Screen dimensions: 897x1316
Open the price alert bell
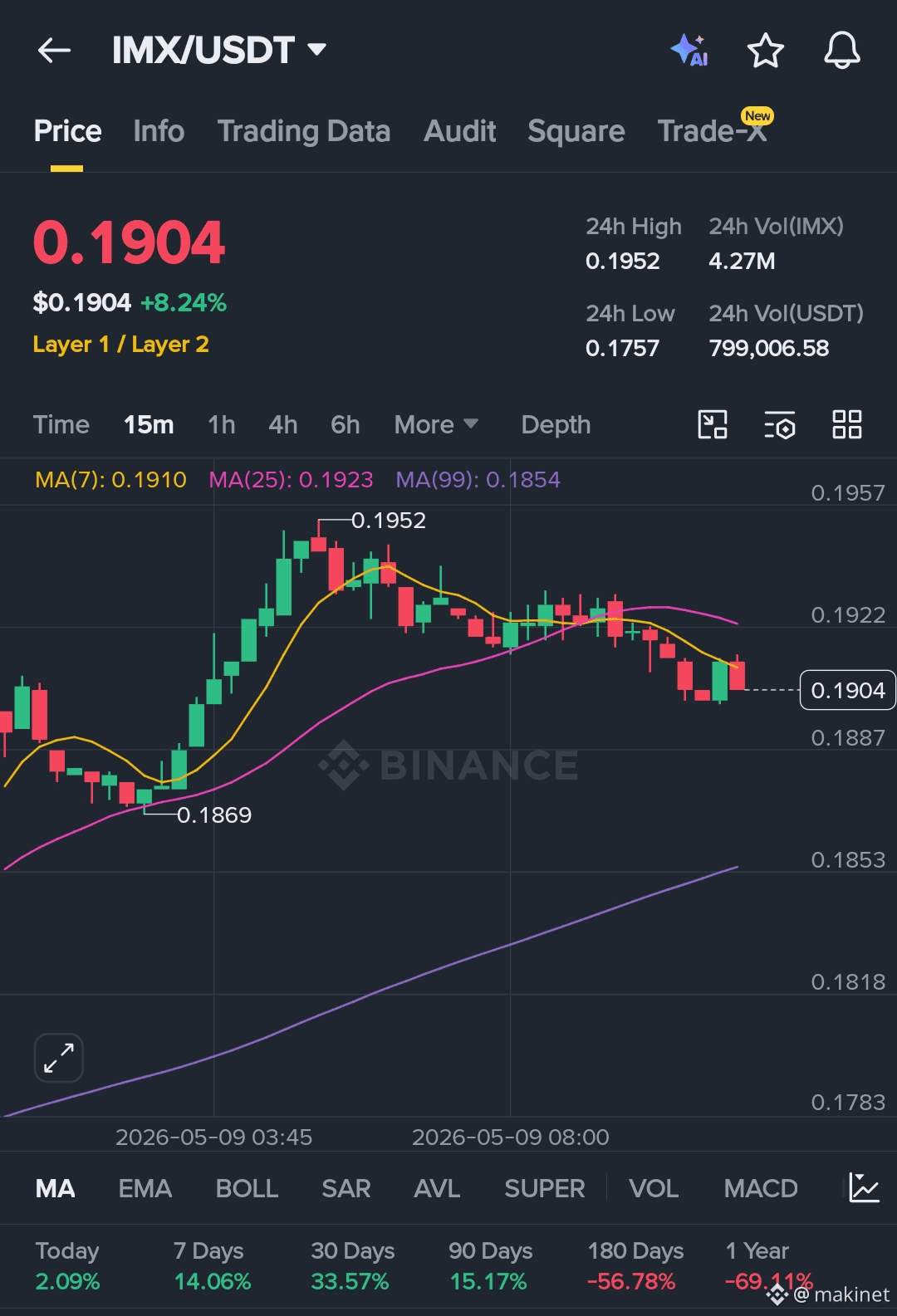click(x=841, y=51)
